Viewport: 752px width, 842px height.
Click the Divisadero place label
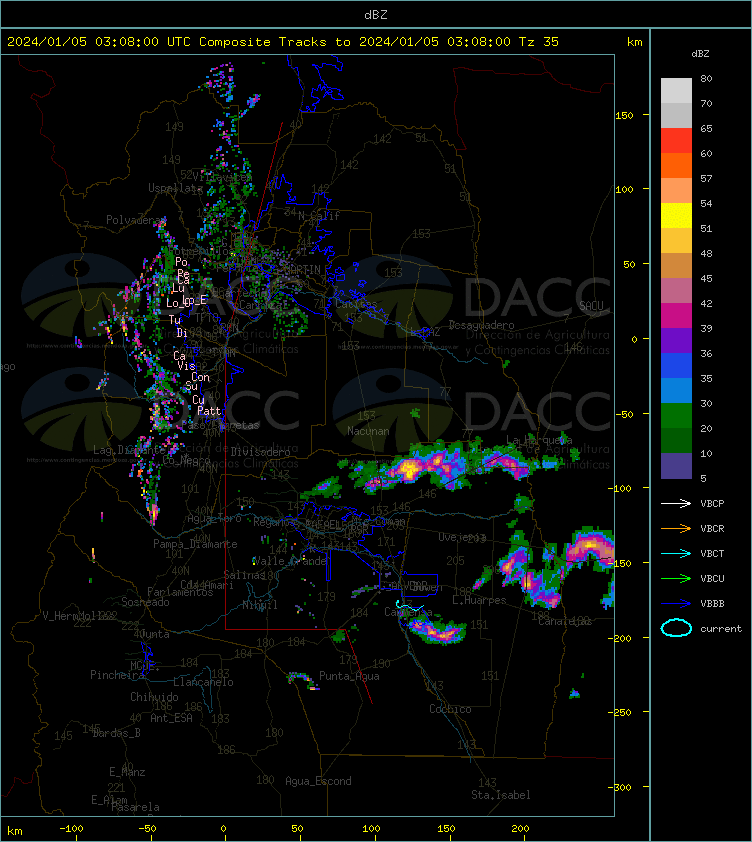[x=261, y=452]
